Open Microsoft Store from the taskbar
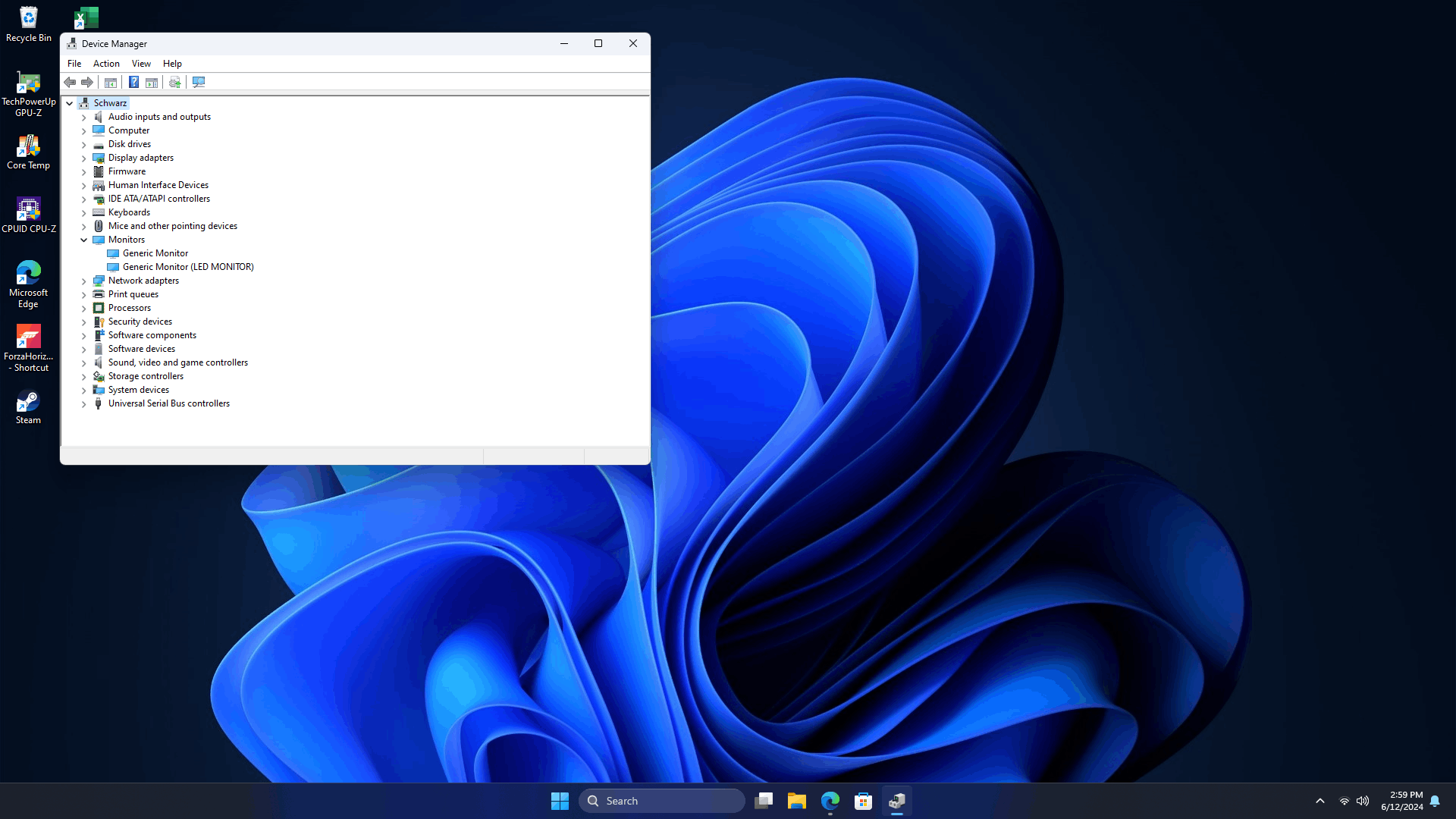 (863, 801)
